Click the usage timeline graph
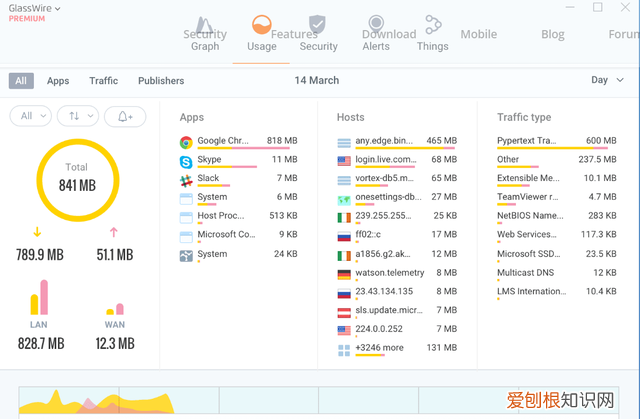Screen dimensions: 640x419 320,400
